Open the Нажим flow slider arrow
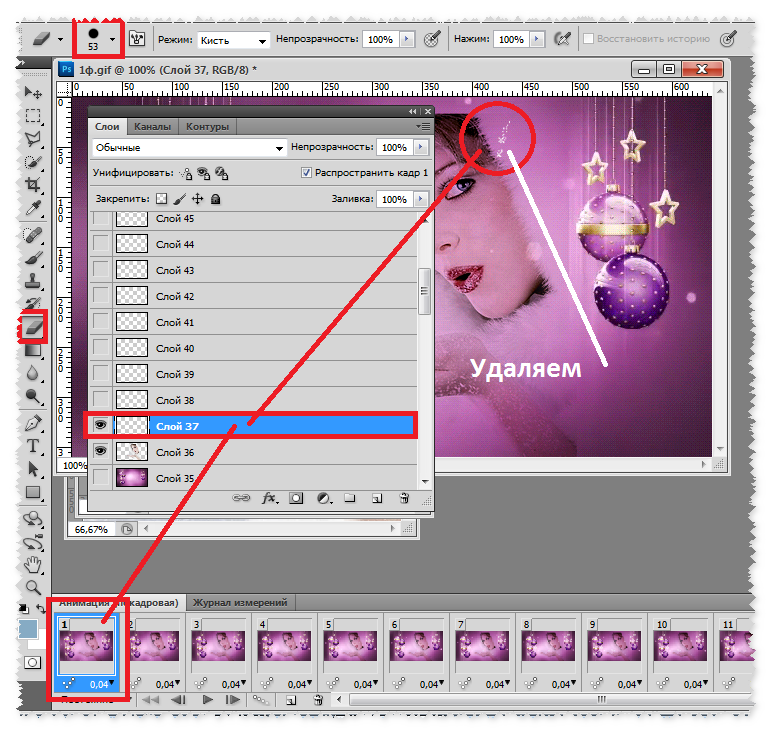 [538, 39]
